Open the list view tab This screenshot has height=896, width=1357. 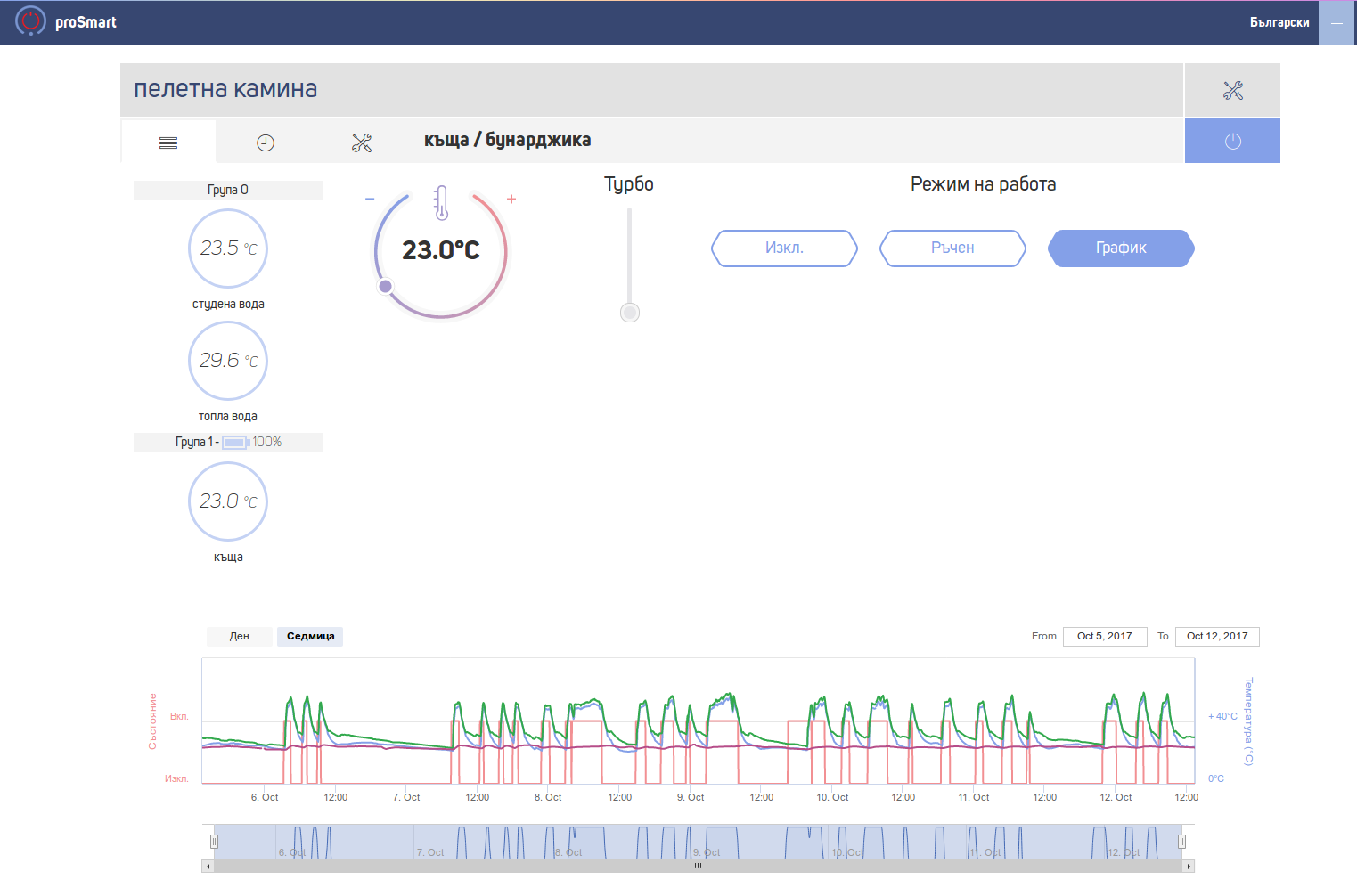click(168, 143)
